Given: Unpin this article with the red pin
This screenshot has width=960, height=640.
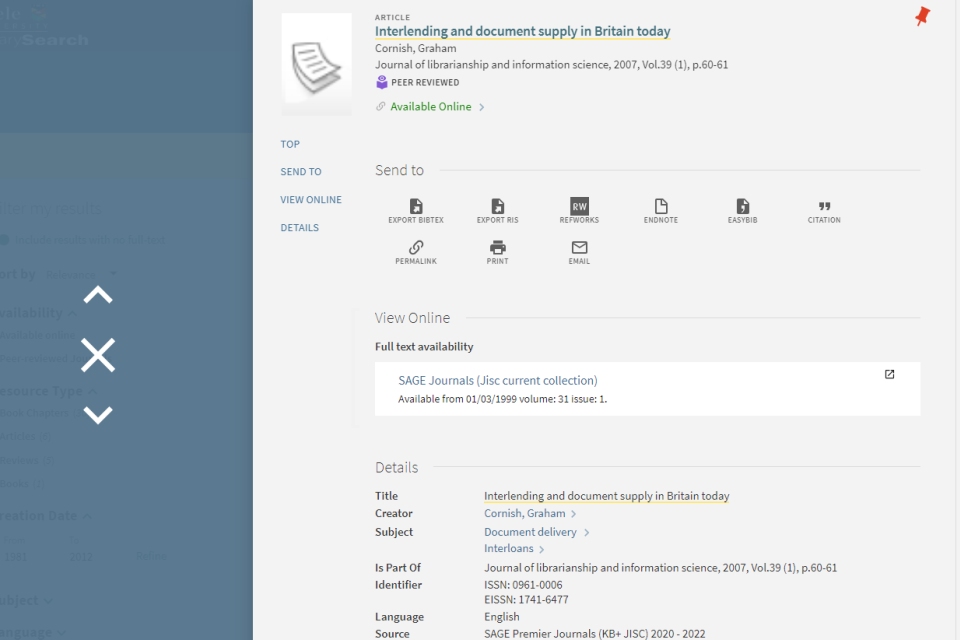Looking at the screenshot, I should point(922,16).
